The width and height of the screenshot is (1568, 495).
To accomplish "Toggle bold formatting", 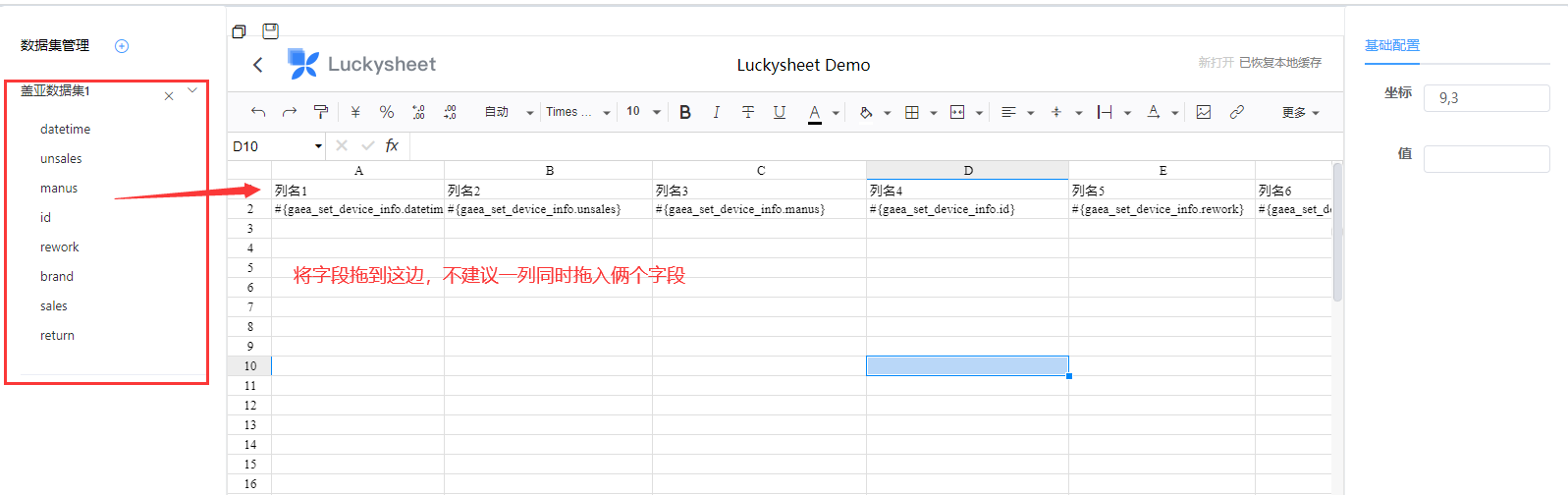I will [685, 112].
